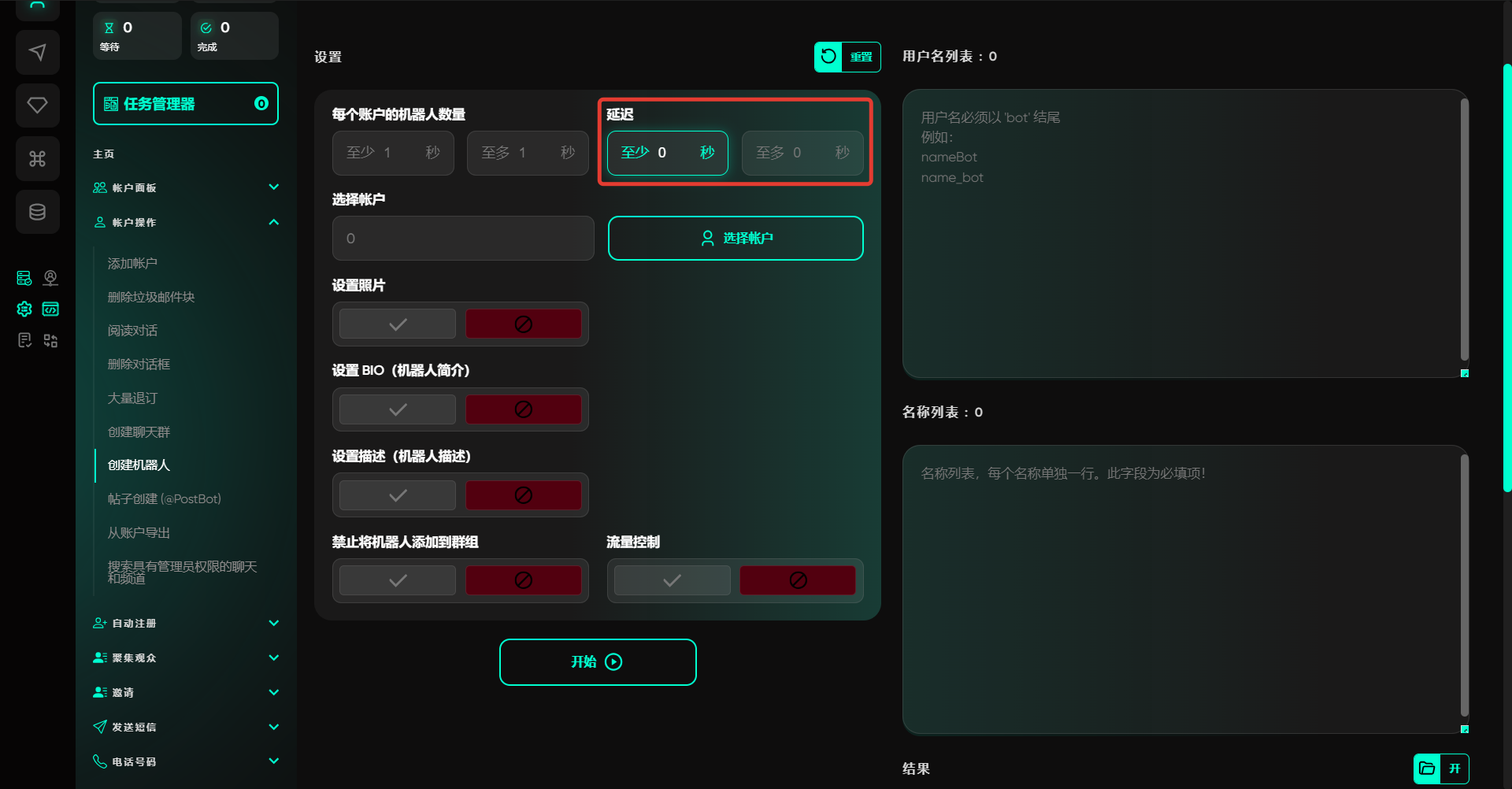Click the database icon in left sidebar
Viewport: 1512px width, 789px height.
[37, 212]
